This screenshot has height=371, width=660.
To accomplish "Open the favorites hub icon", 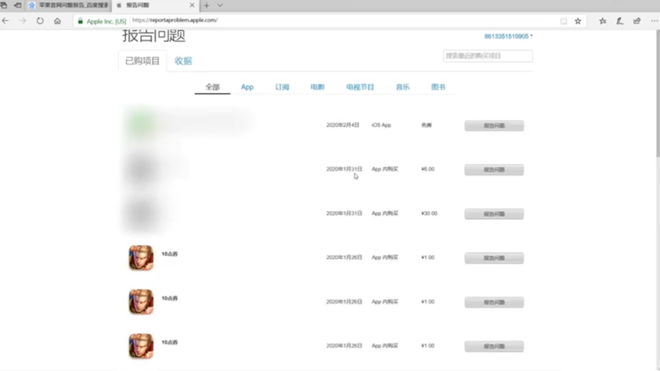I will [x=603, y=21].
